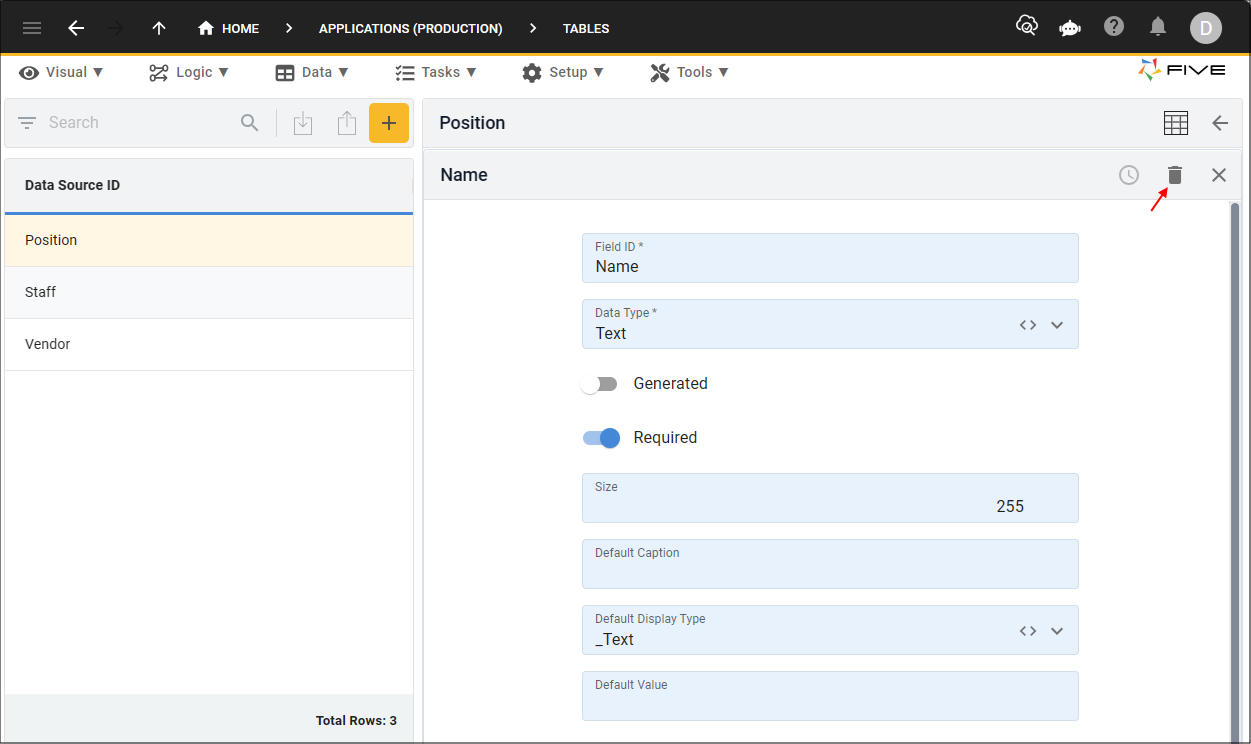The width and height of the screenshot is (1251, 744).
Task: Toggle the Required switch off
Action: (601, 438)
